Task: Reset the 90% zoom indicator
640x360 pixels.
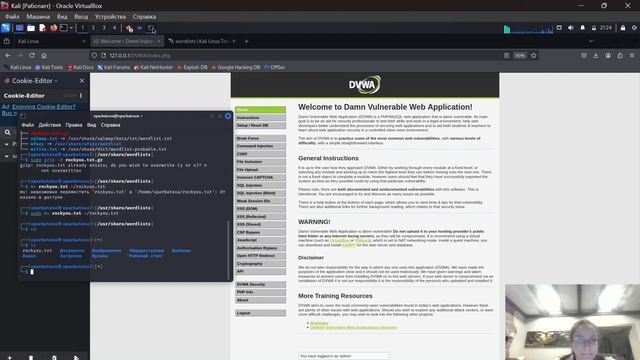Action: pos(520,56)
